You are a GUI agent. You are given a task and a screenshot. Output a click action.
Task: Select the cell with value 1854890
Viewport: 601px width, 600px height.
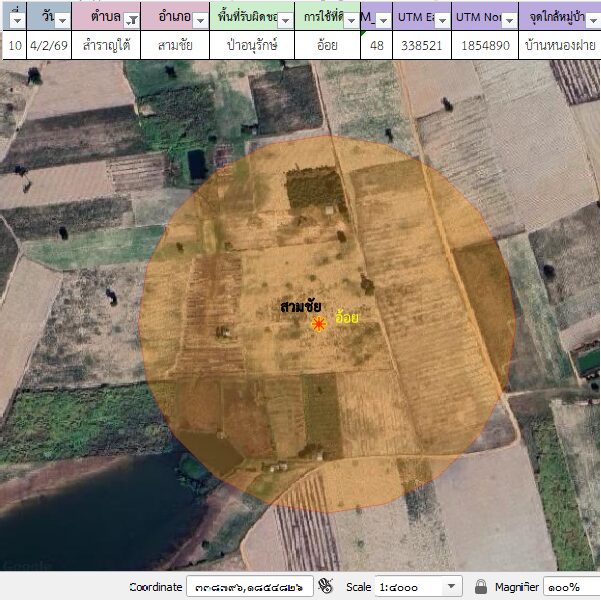click(485, 45)
